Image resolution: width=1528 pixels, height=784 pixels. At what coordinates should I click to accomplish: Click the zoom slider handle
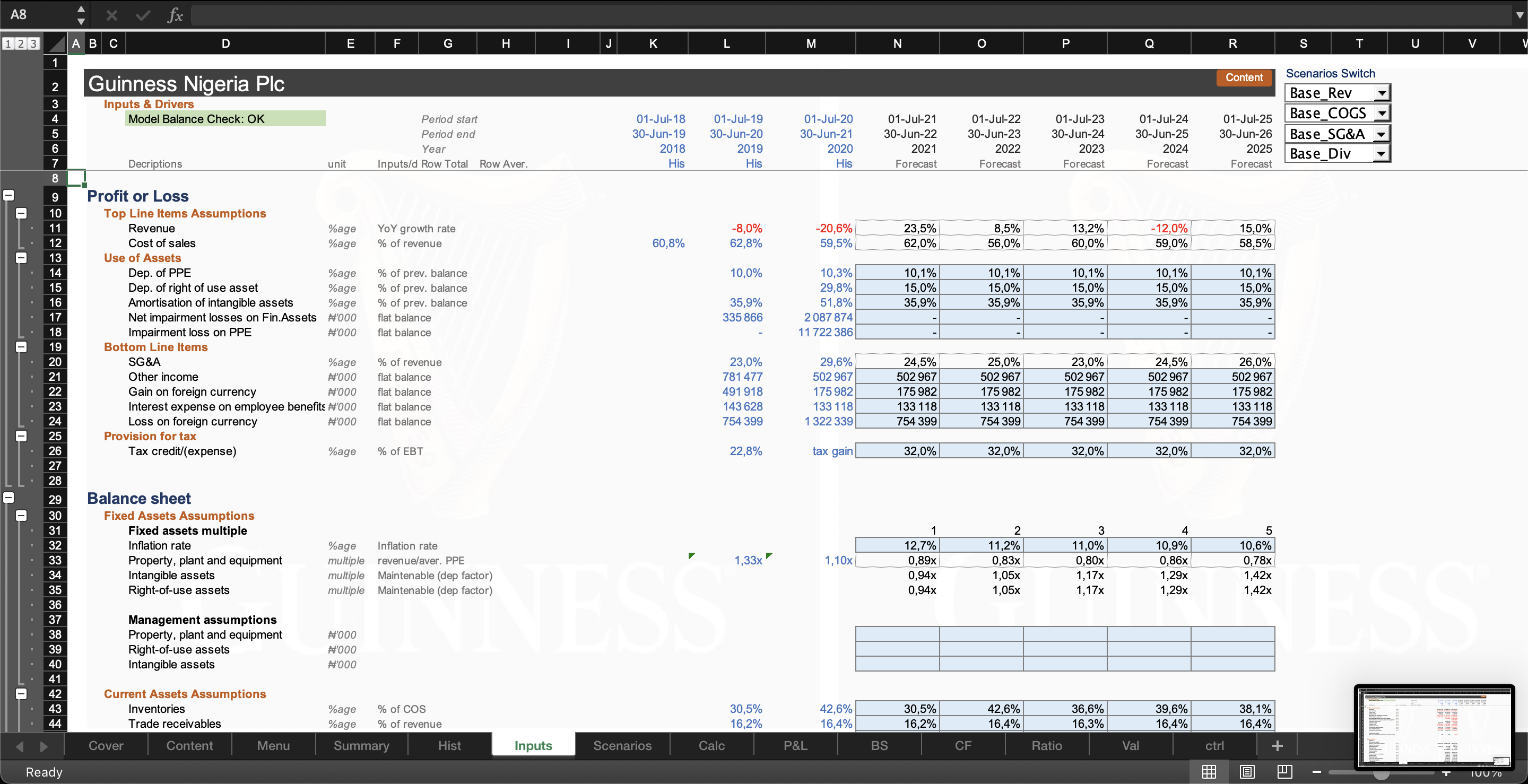click(1381, 774)
